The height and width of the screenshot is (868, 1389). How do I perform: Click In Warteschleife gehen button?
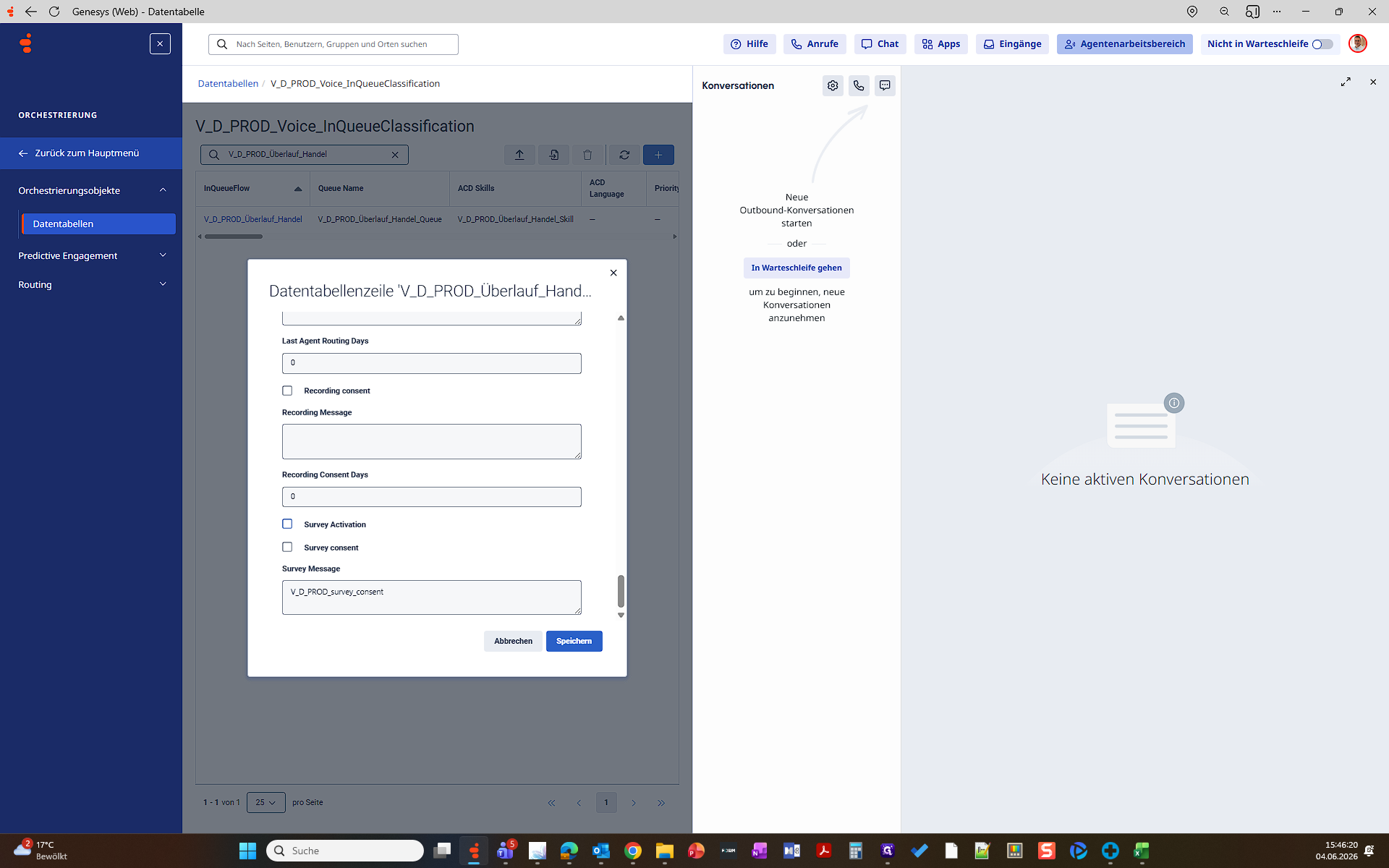797,268
